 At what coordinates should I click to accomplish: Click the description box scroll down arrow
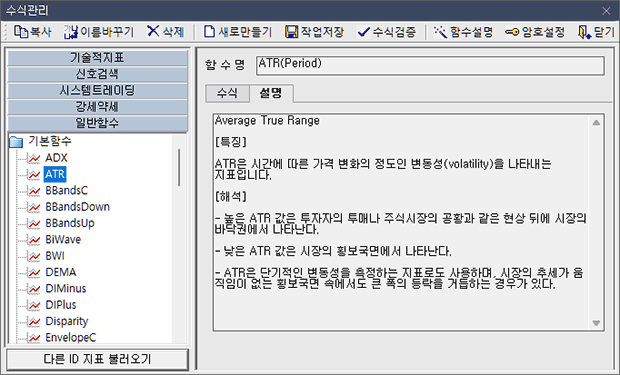tap(596, 323)
